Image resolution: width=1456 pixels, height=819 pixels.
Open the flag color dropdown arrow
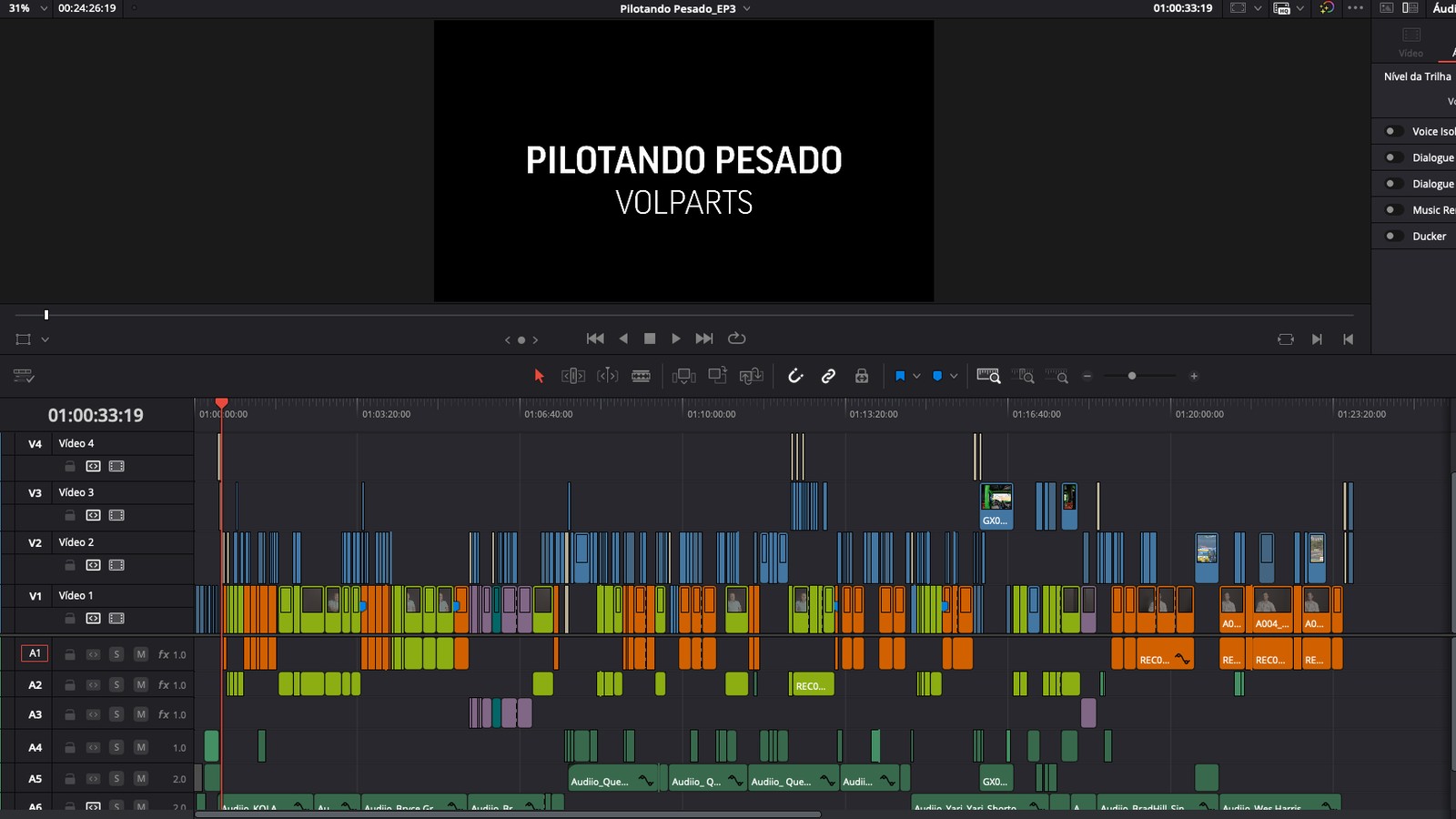(916, 376)
